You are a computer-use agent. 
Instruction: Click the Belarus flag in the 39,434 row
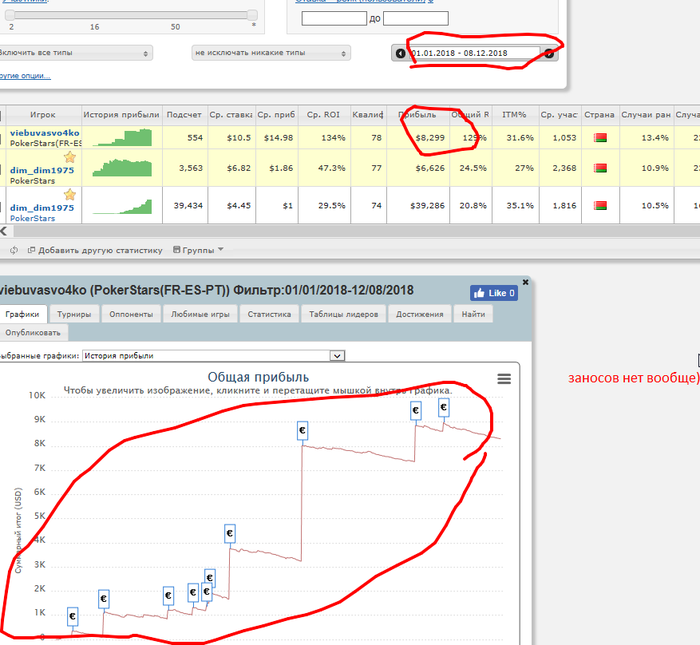point(600,206)
